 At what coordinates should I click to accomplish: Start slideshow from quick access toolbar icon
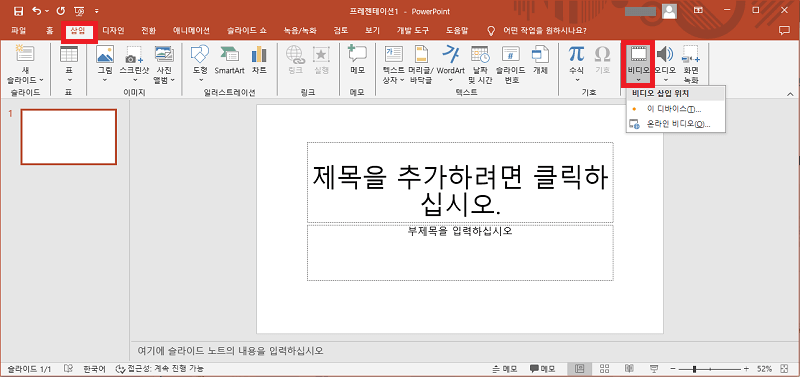[x=79, y=11]
